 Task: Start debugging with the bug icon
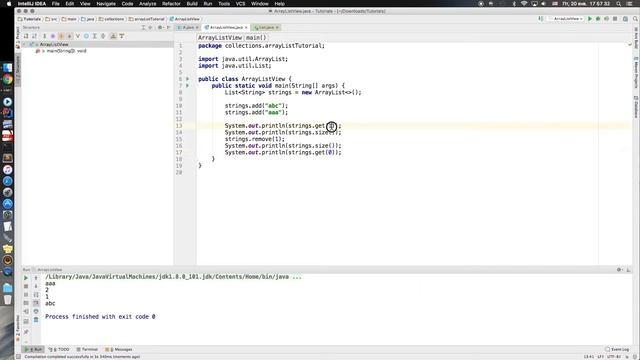[598, 19]
